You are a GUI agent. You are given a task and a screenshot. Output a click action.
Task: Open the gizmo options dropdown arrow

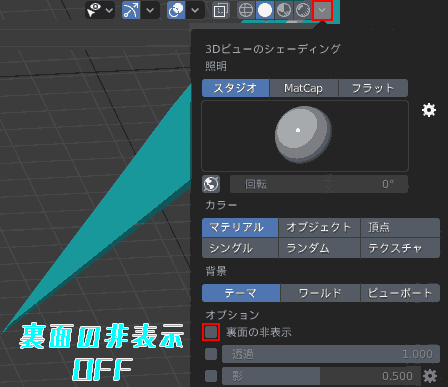[x=150, y=10]
